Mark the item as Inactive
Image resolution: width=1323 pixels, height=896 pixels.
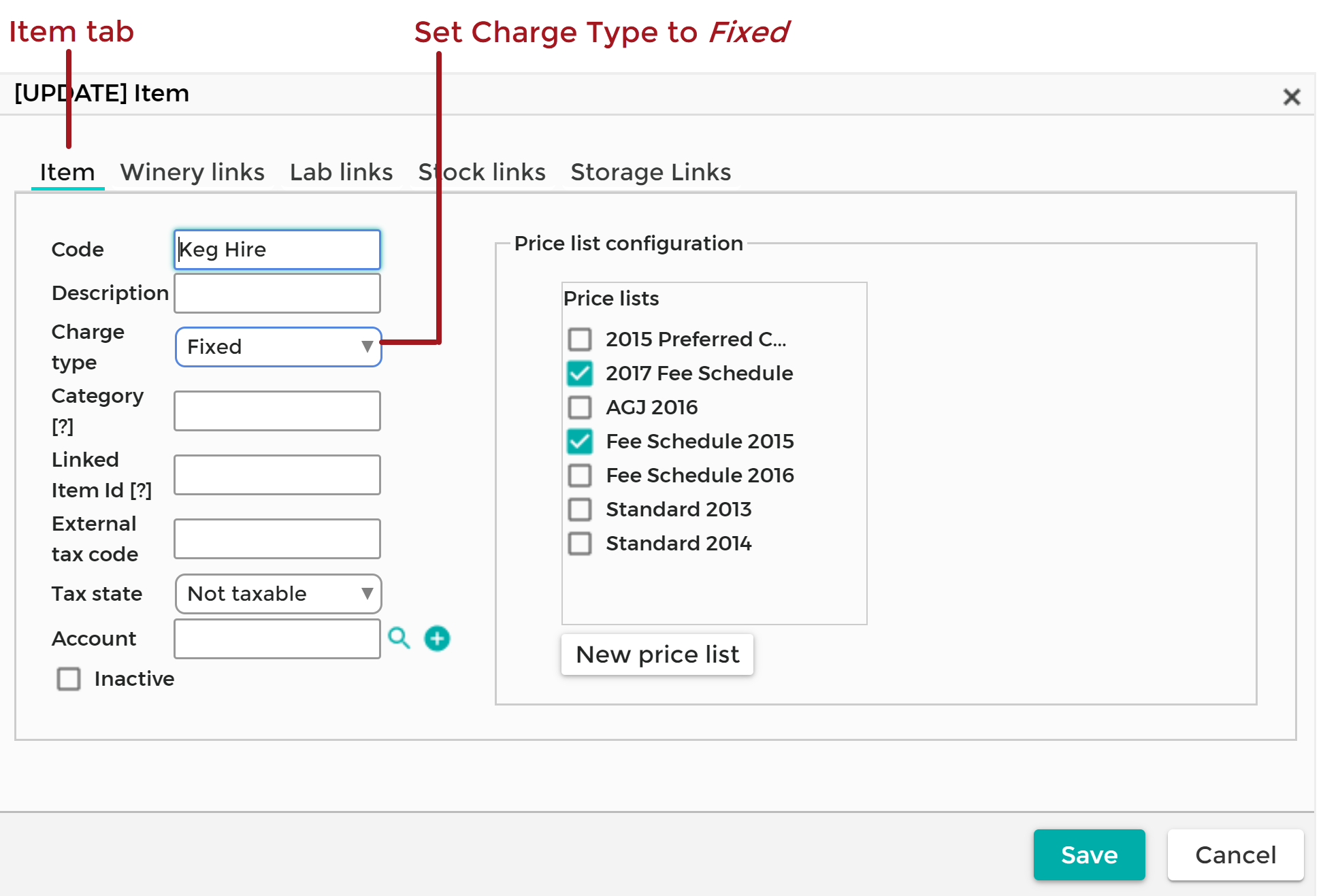(x=69, y=678)
